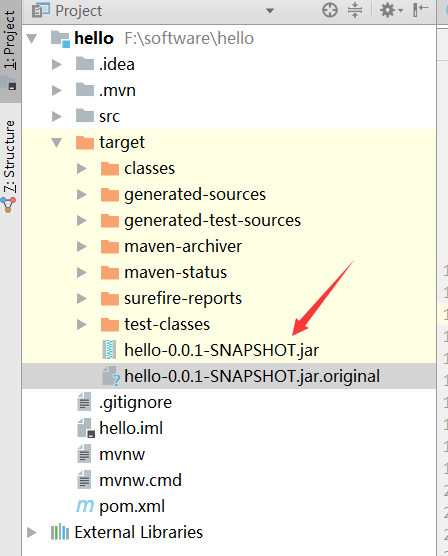Expand the .idea folder
Image resolution: width=448 pixels, height=556 pixels.
57,65
